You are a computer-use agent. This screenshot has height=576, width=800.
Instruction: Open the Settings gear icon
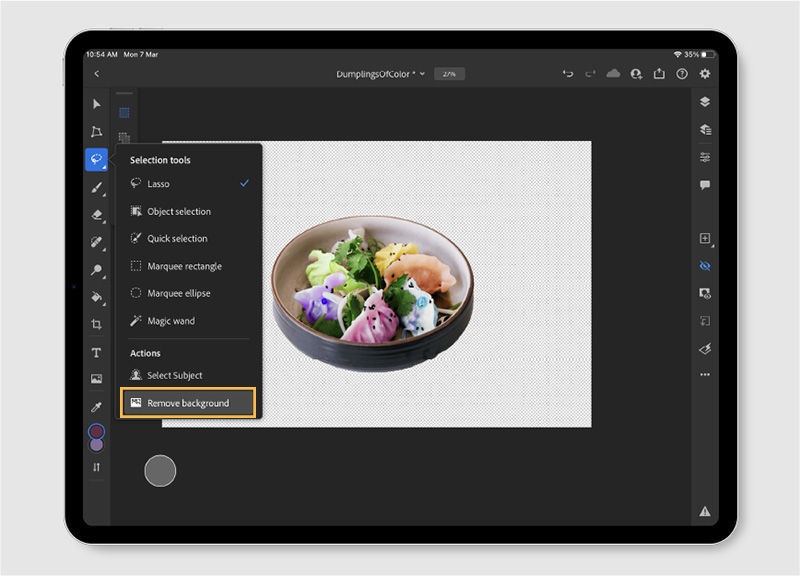705,74
